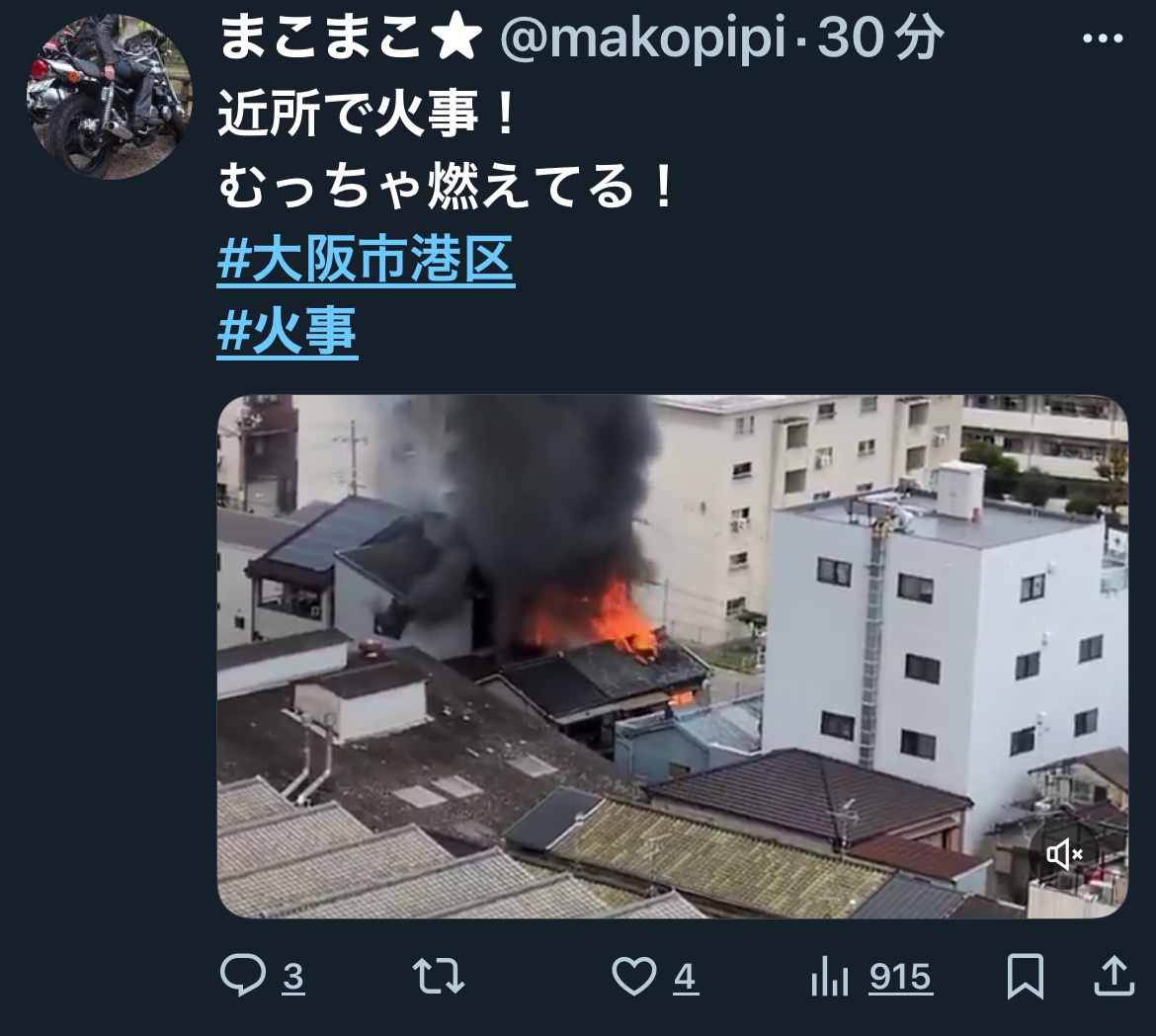Viewport: 1156px width, 1036px height.
Task: Like the tweet with heart icon
Action: [x=634, y=977]
